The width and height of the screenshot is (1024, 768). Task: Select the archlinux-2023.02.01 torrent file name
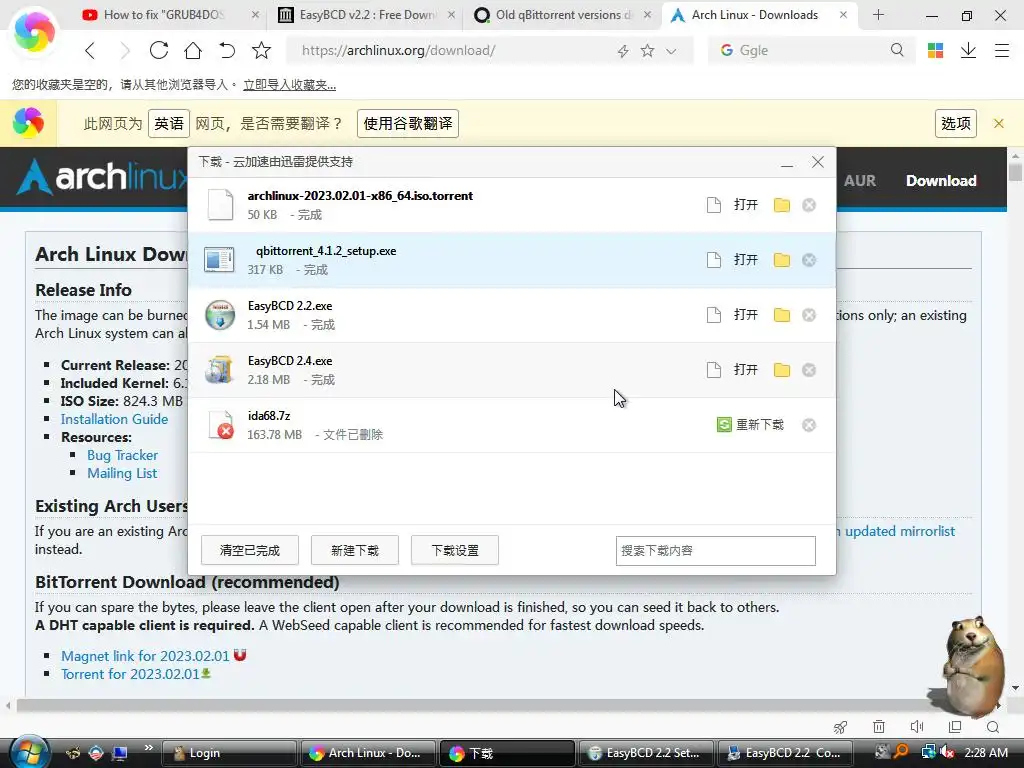point(360,195)
